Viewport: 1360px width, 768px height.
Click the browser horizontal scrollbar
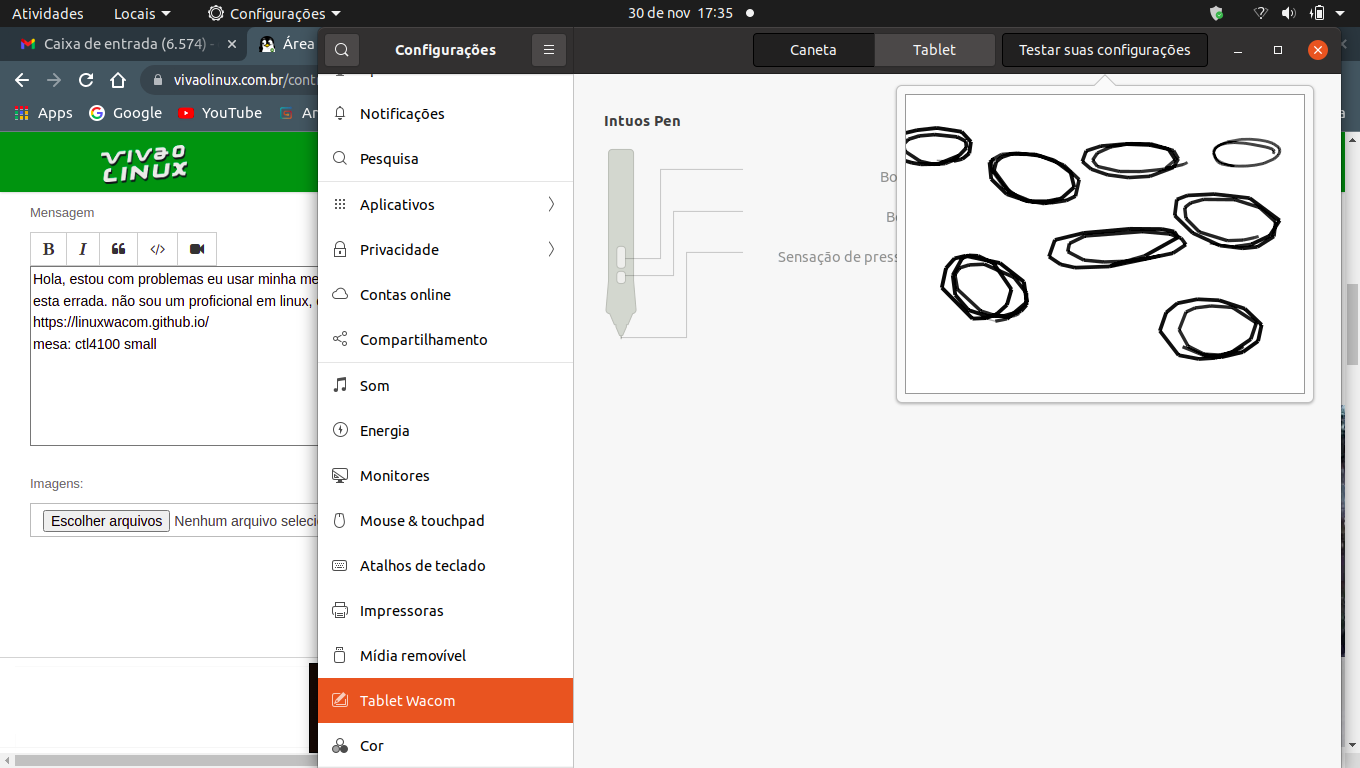click(165, 761)
